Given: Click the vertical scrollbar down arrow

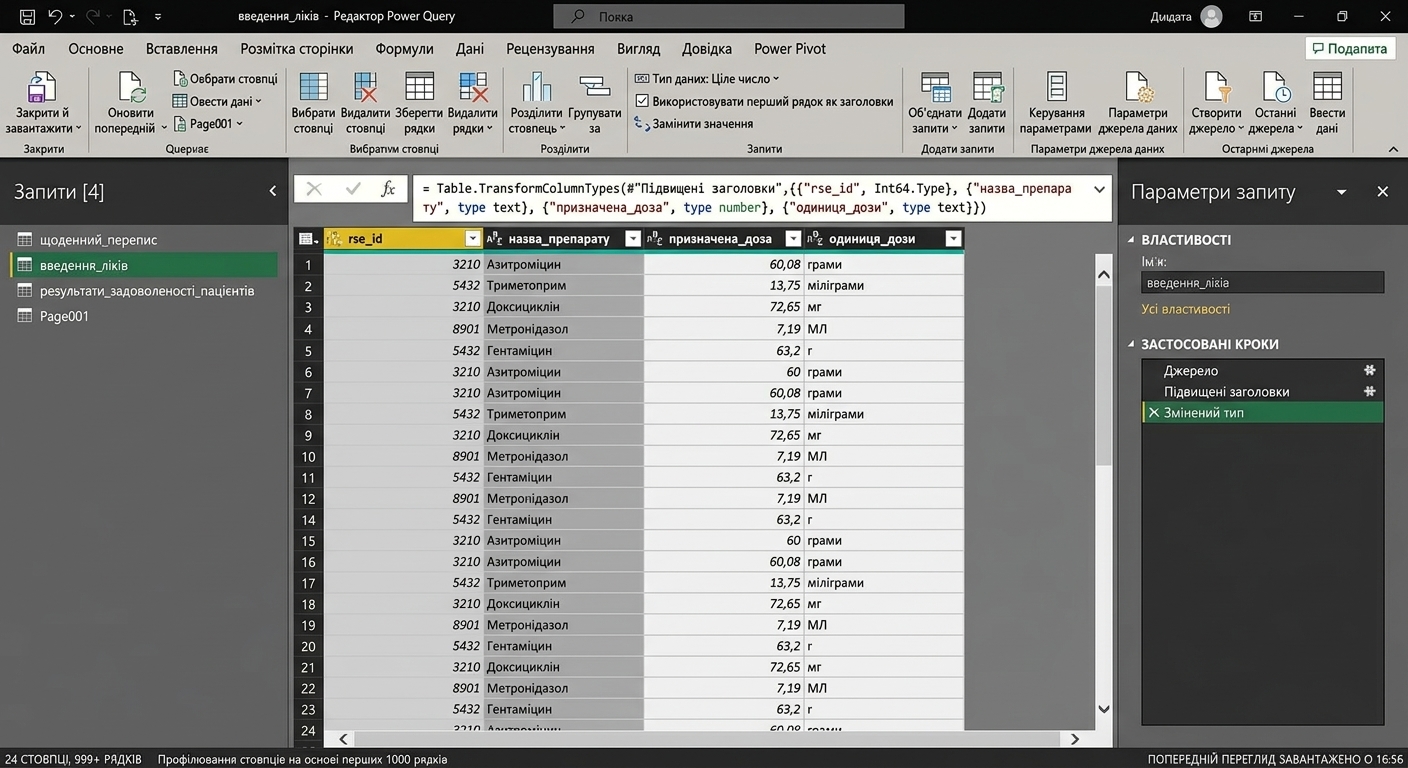Looking at the screenshot, I should pos(1104,708).
